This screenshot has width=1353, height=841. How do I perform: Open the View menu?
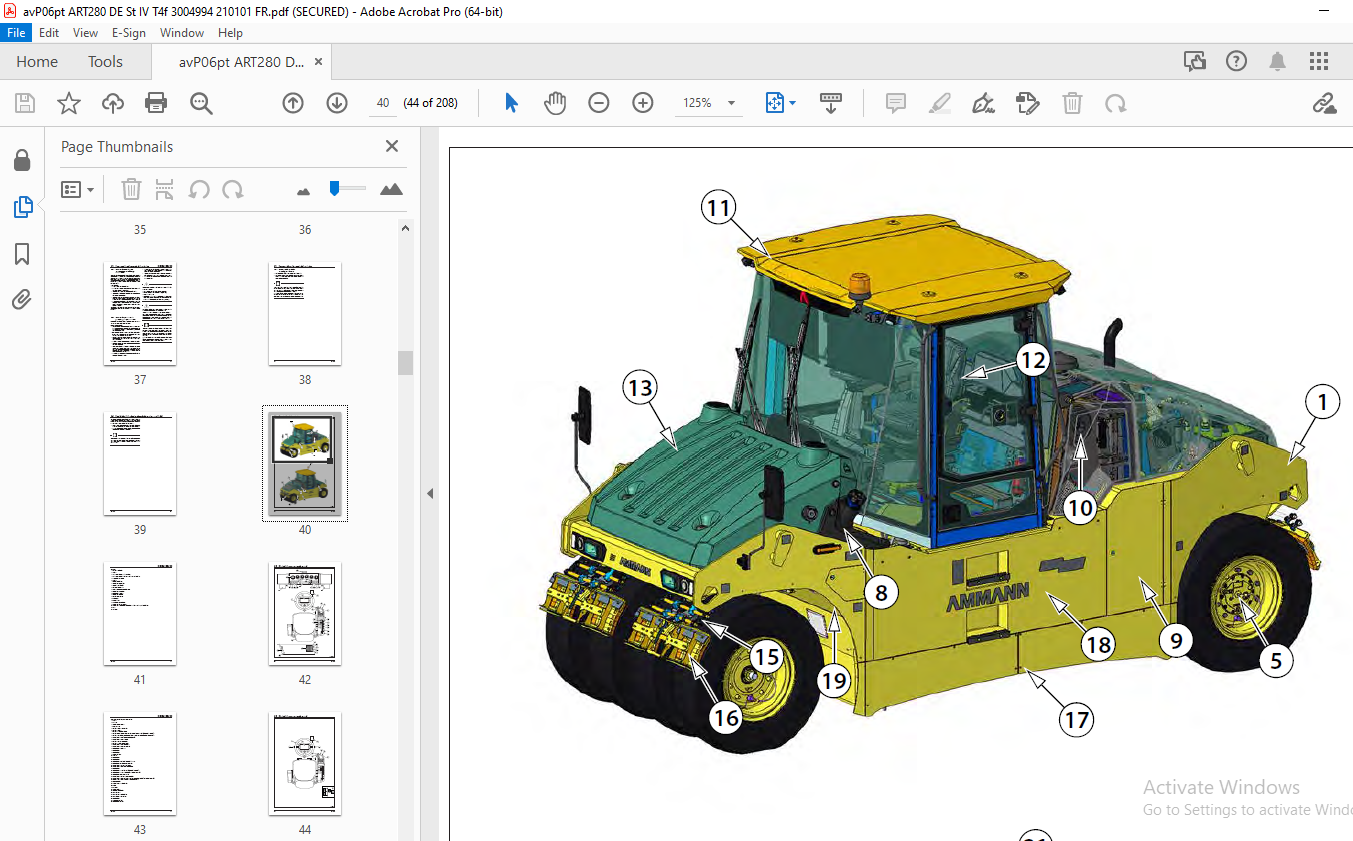click(85, 33)
